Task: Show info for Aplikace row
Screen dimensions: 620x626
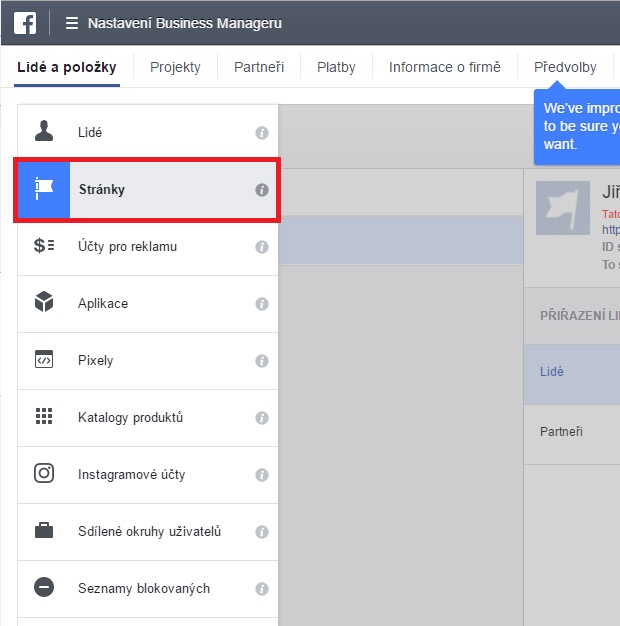Action: (262, 304)
